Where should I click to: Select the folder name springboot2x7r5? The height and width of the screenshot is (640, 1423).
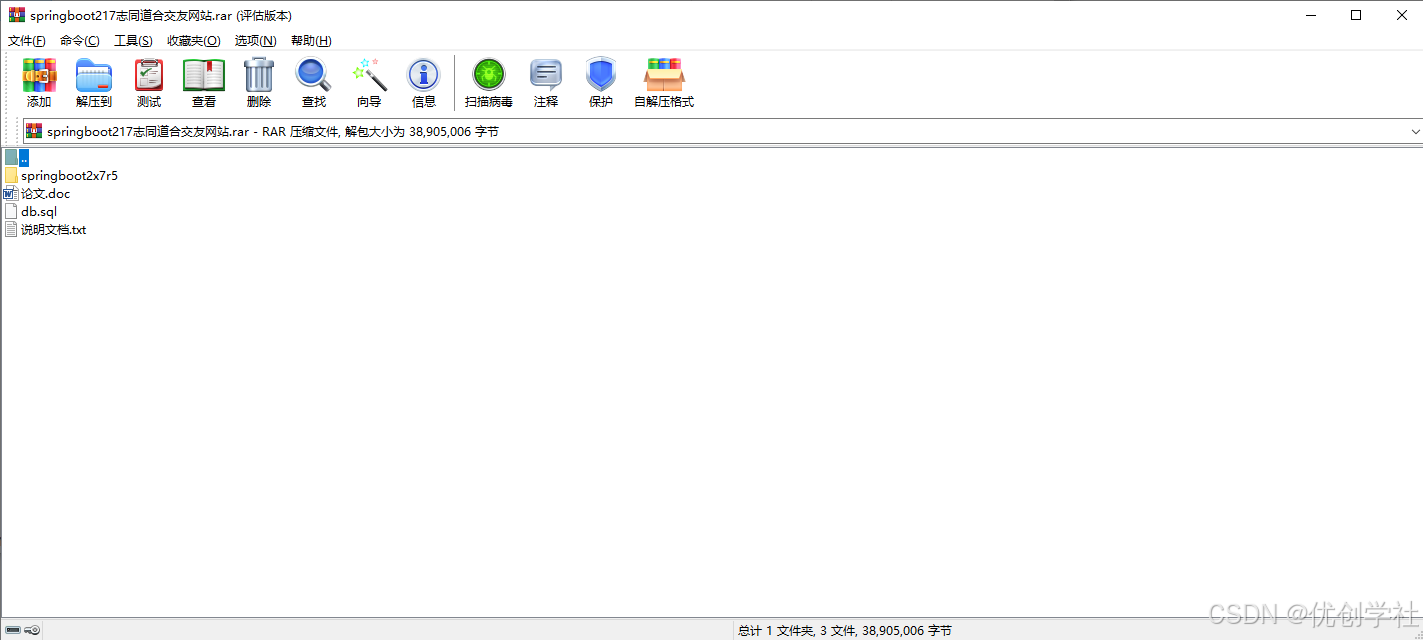coord(69,175)
